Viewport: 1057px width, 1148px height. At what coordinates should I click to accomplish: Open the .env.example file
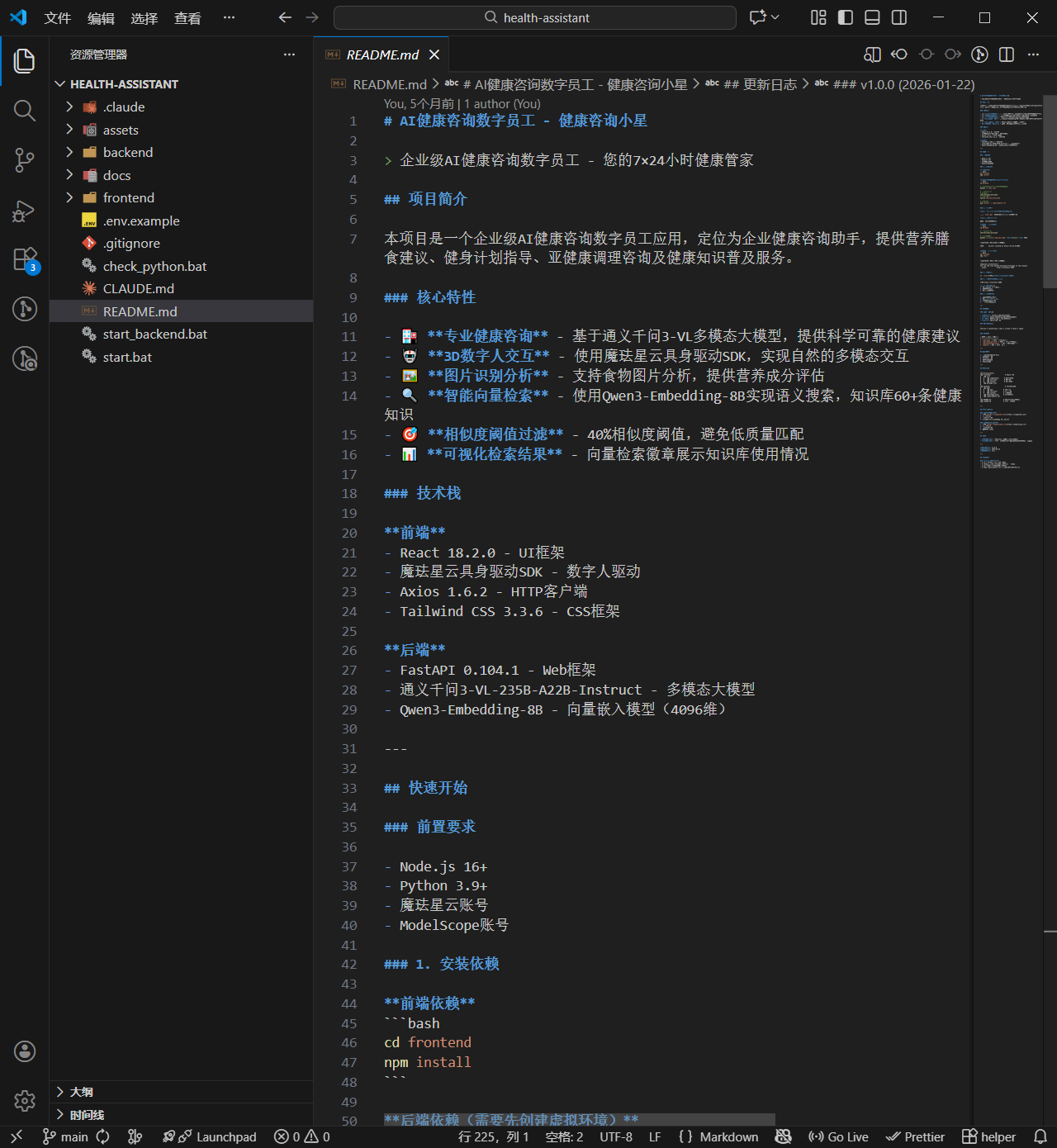tap(182, 221)
